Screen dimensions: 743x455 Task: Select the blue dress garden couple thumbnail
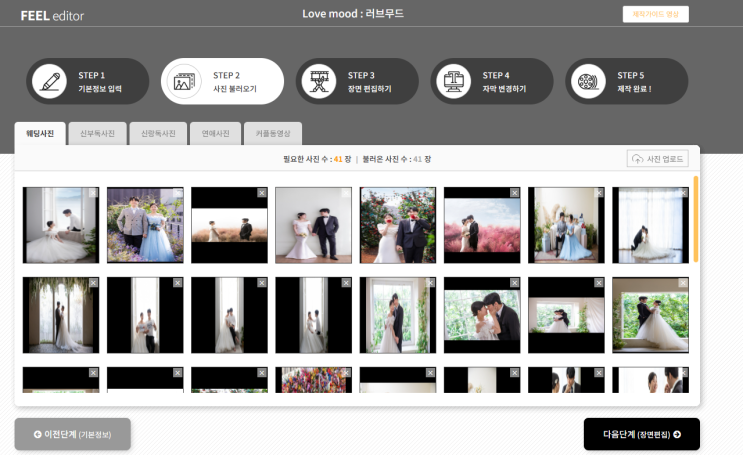(145, 225)
